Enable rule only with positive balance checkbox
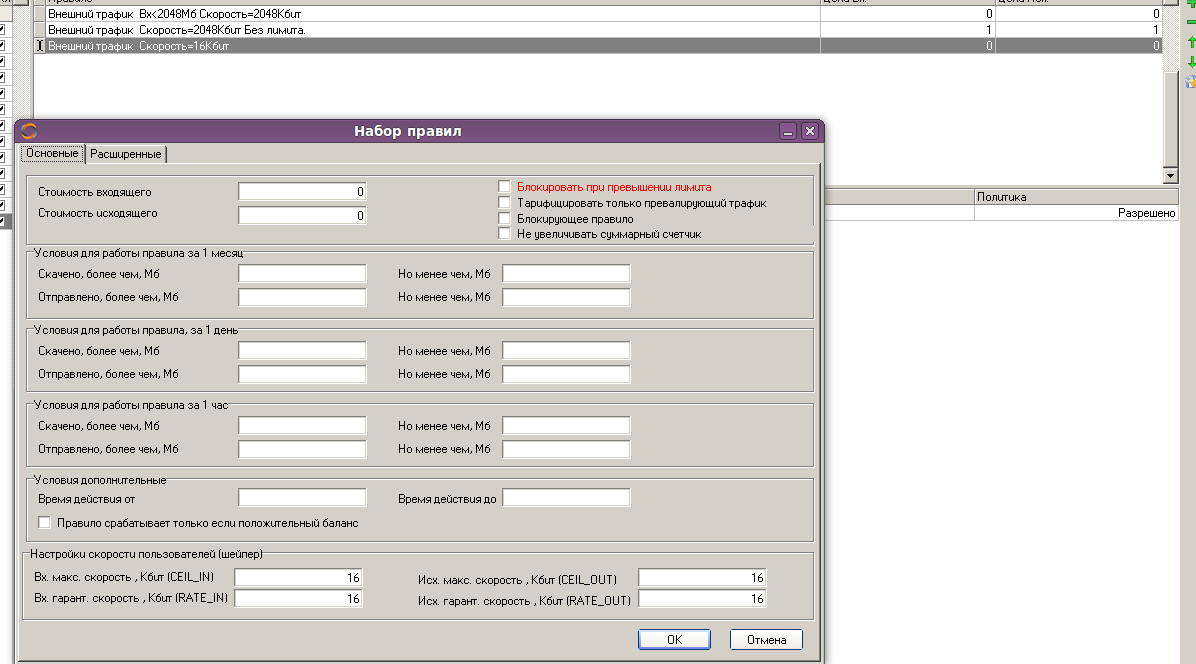The width and height of the screenshot is (1196, 664). (x=44, y=522)
